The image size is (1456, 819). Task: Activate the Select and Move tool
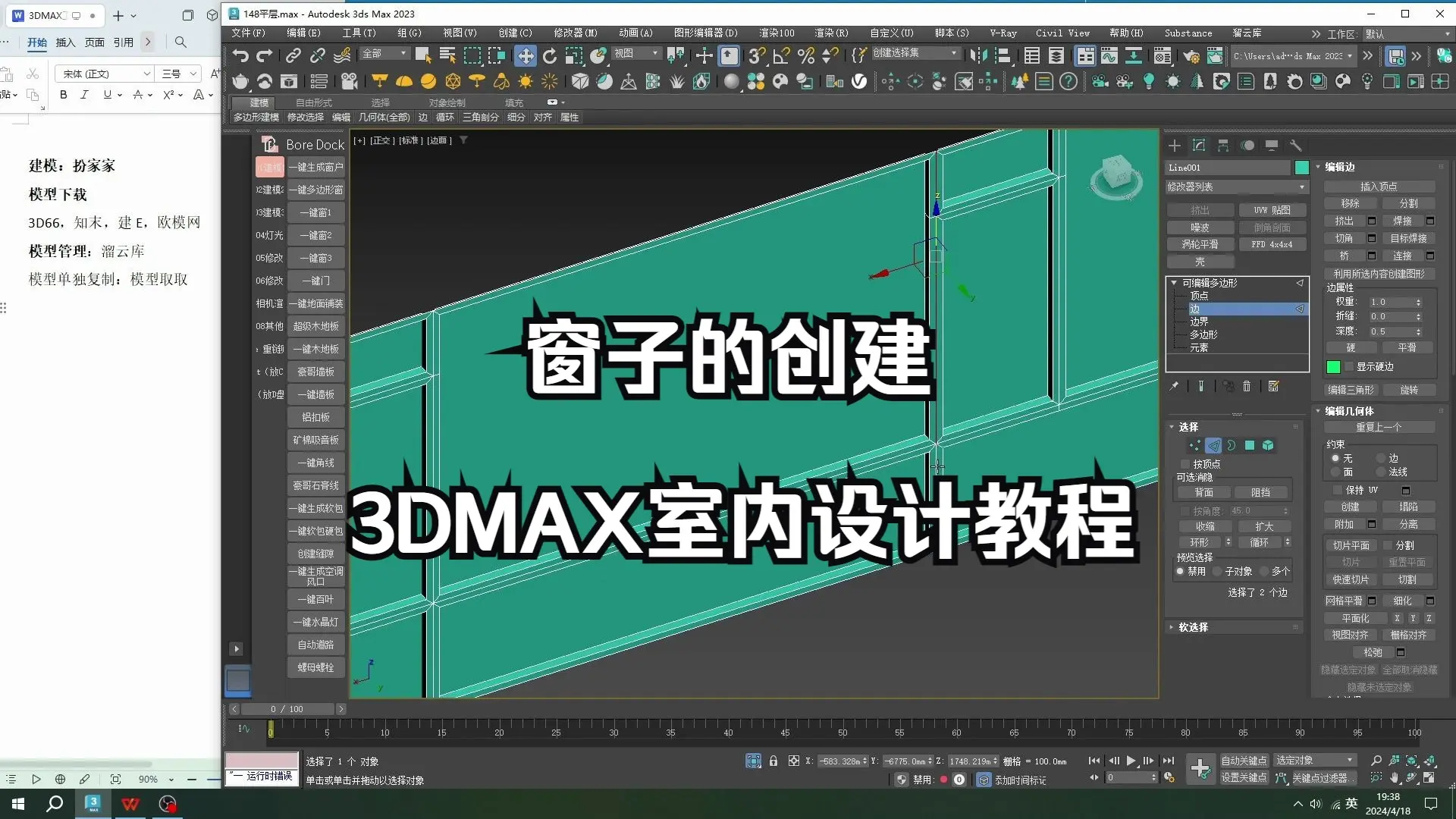[x=525, y=55]
